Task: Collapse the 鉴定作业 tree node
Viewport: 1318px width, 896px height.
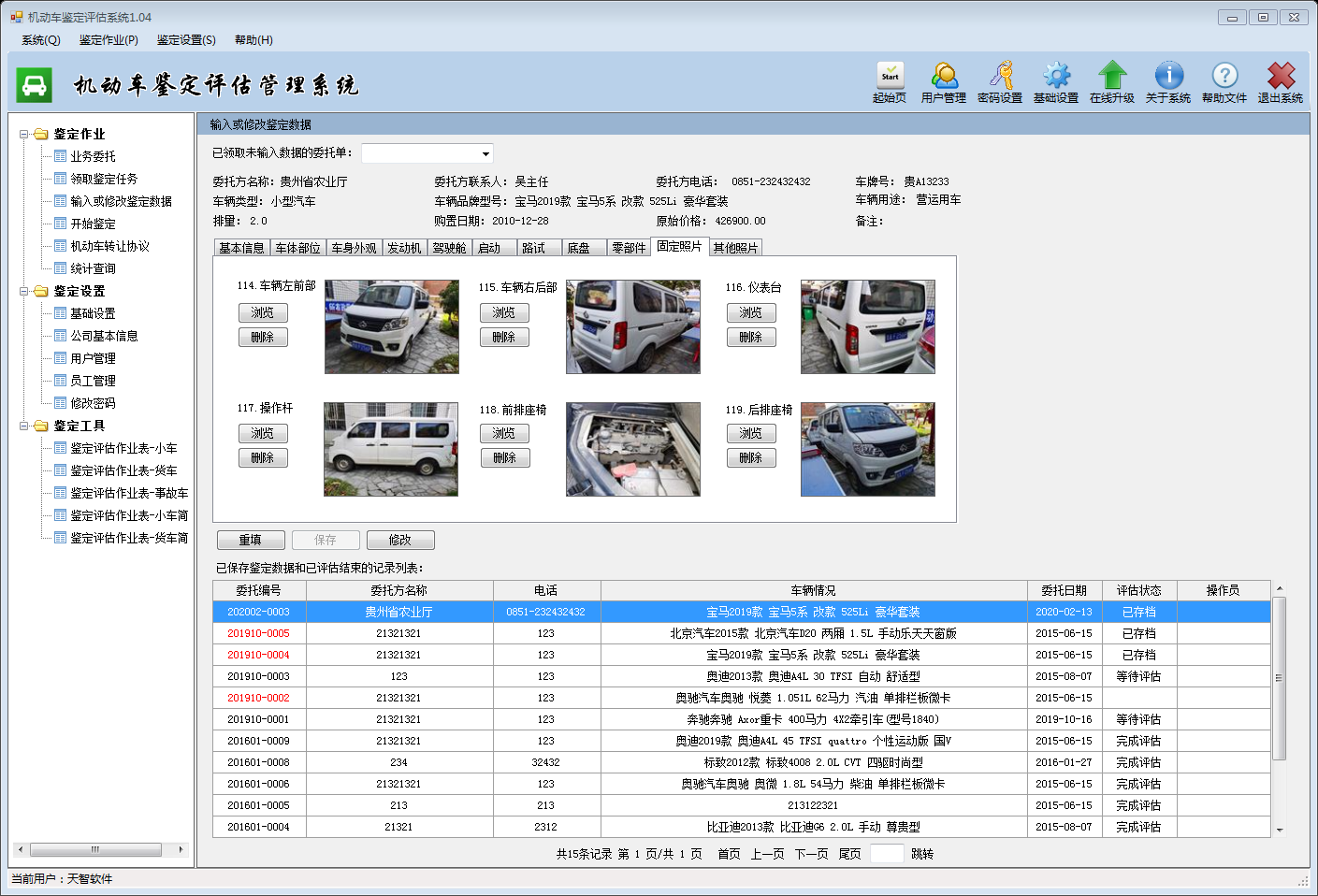Action: pos(24,134)
